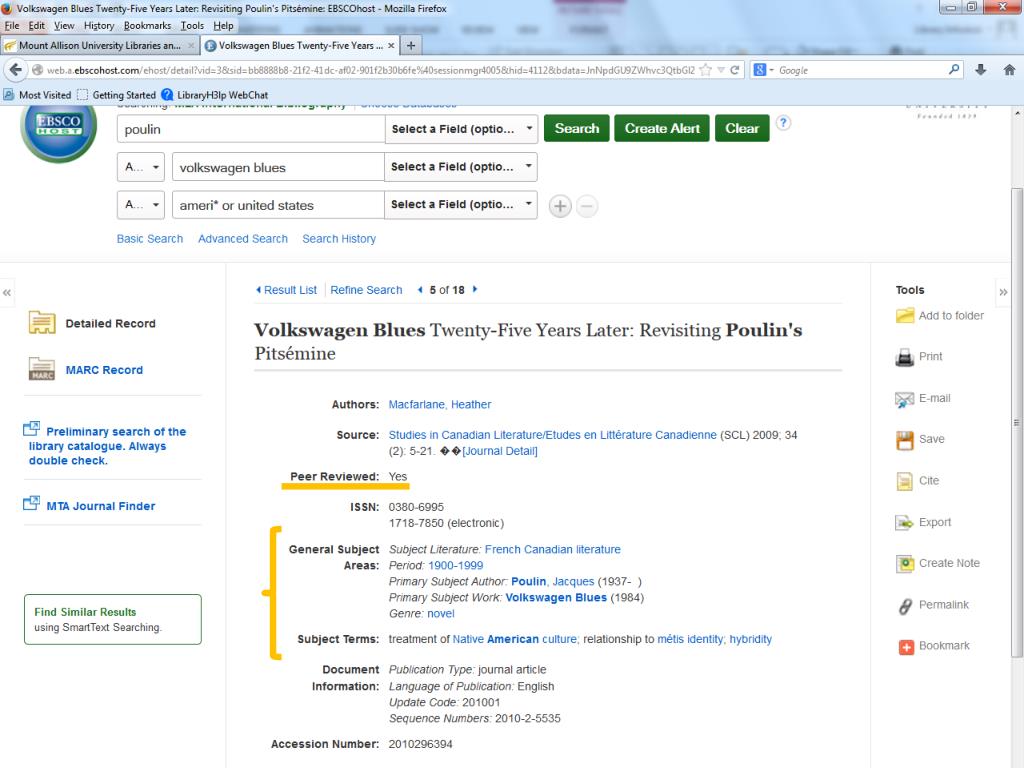This screenshot has width=1024, height=768.
Task: Go to the Firefox home page icon
Action: click(x=1009, y=70)
